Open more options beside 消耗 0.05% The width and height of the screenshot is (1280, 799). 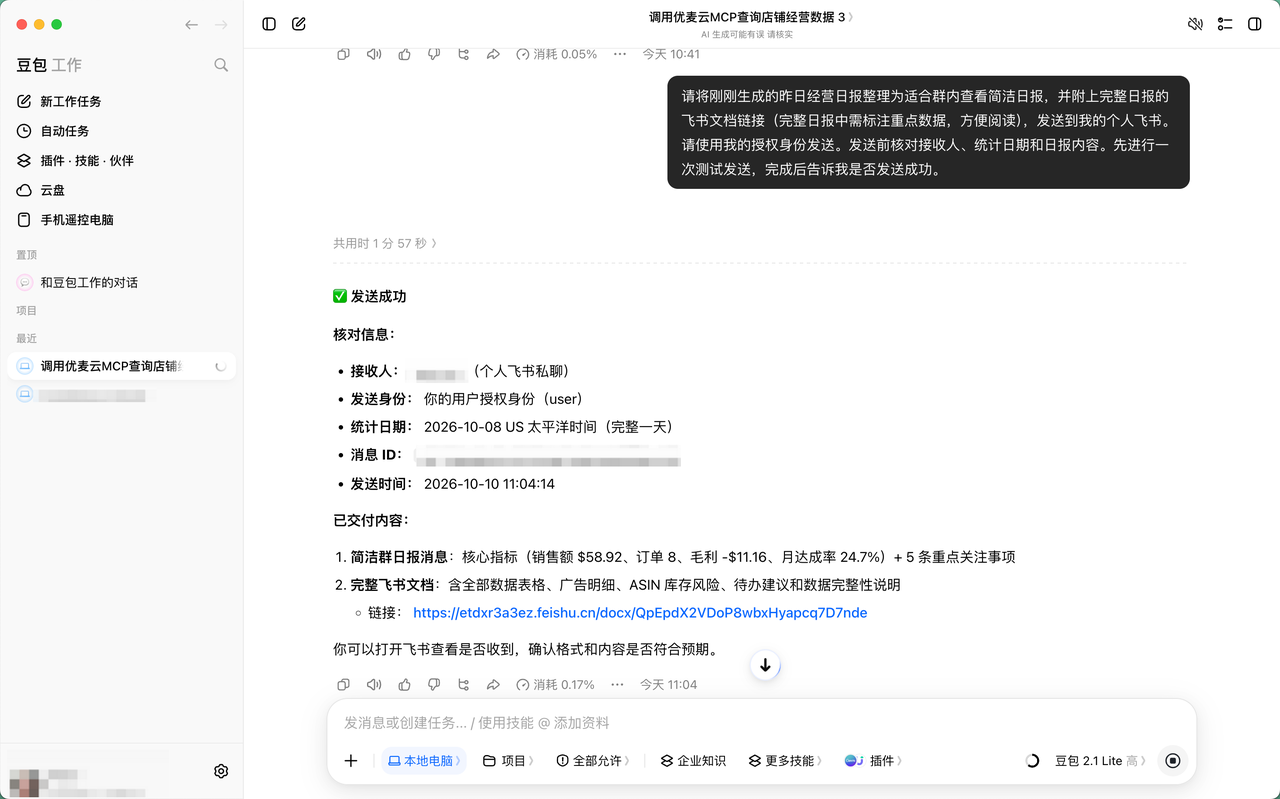pyautogui.click(x=620, y=54)
